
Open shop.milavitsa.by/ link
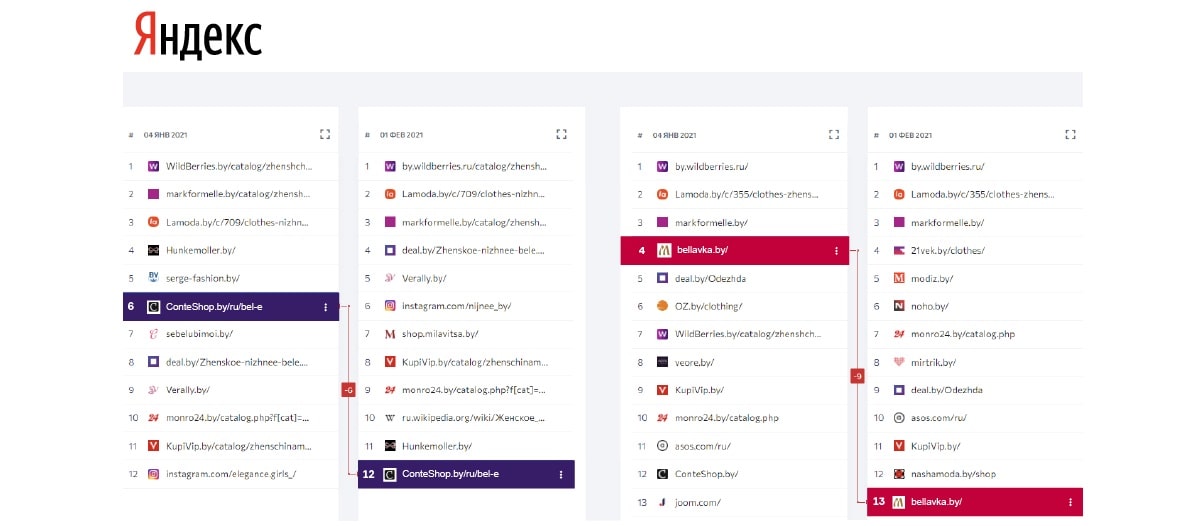click(440, 334)
